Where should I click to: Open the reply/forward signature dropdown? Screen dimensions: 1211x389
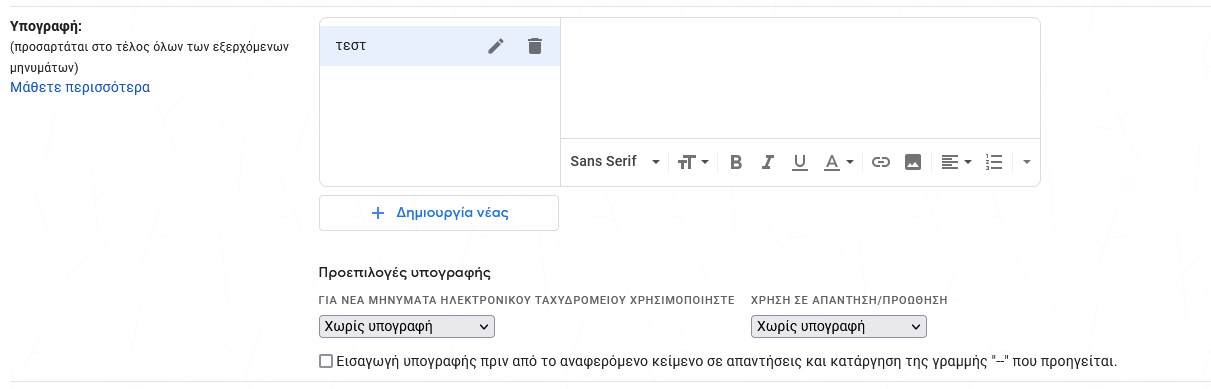tap(839, 327)
